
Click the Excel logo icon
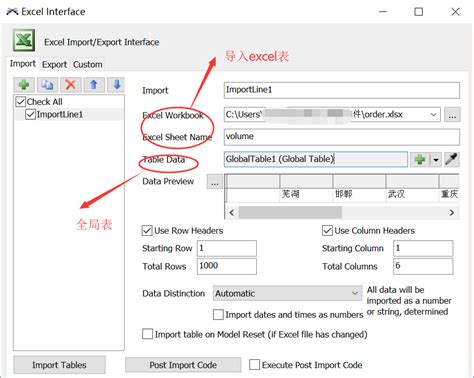tap(24, 40)
